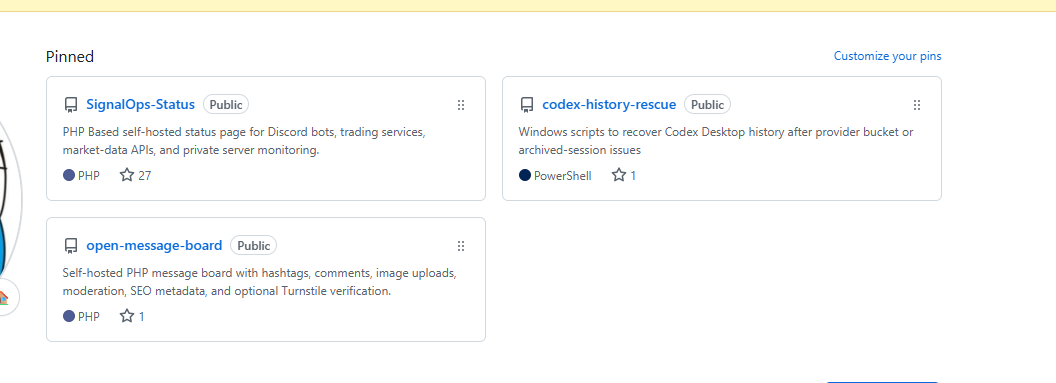
Task: Click the 'PHP Based self-hosted status page' description
Action: 244,141
